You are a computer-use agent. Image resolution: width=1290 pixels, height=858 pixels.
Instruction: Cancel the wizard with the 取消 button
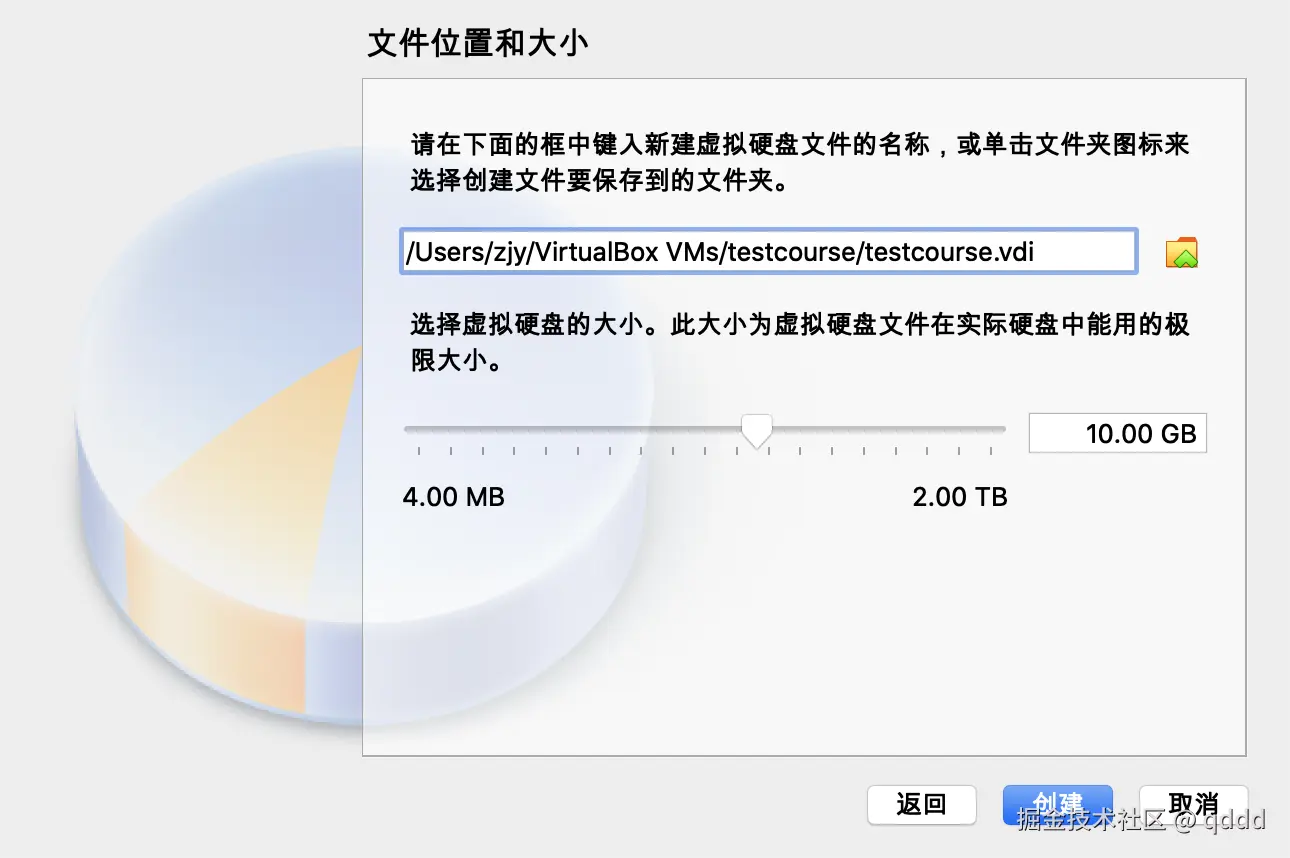pyautogui.click(x=1193, y=804)
